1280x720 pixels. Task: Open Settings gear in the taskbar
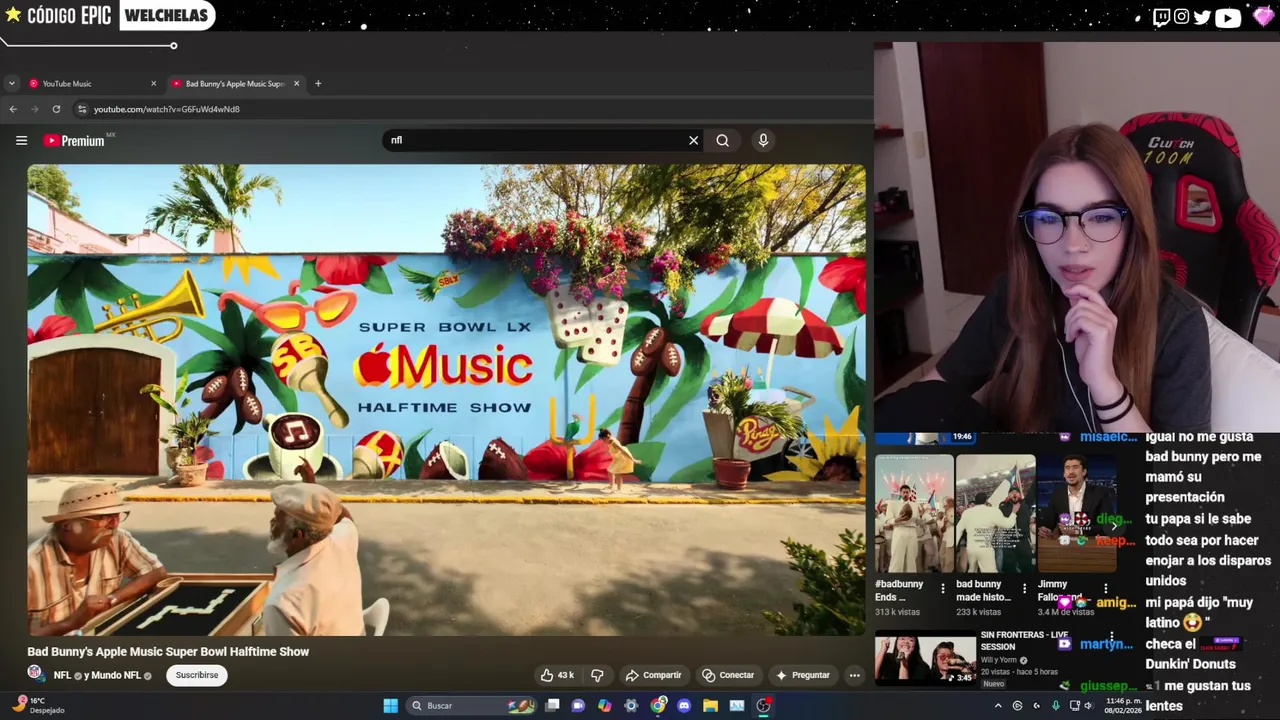(x=630, y=706)
